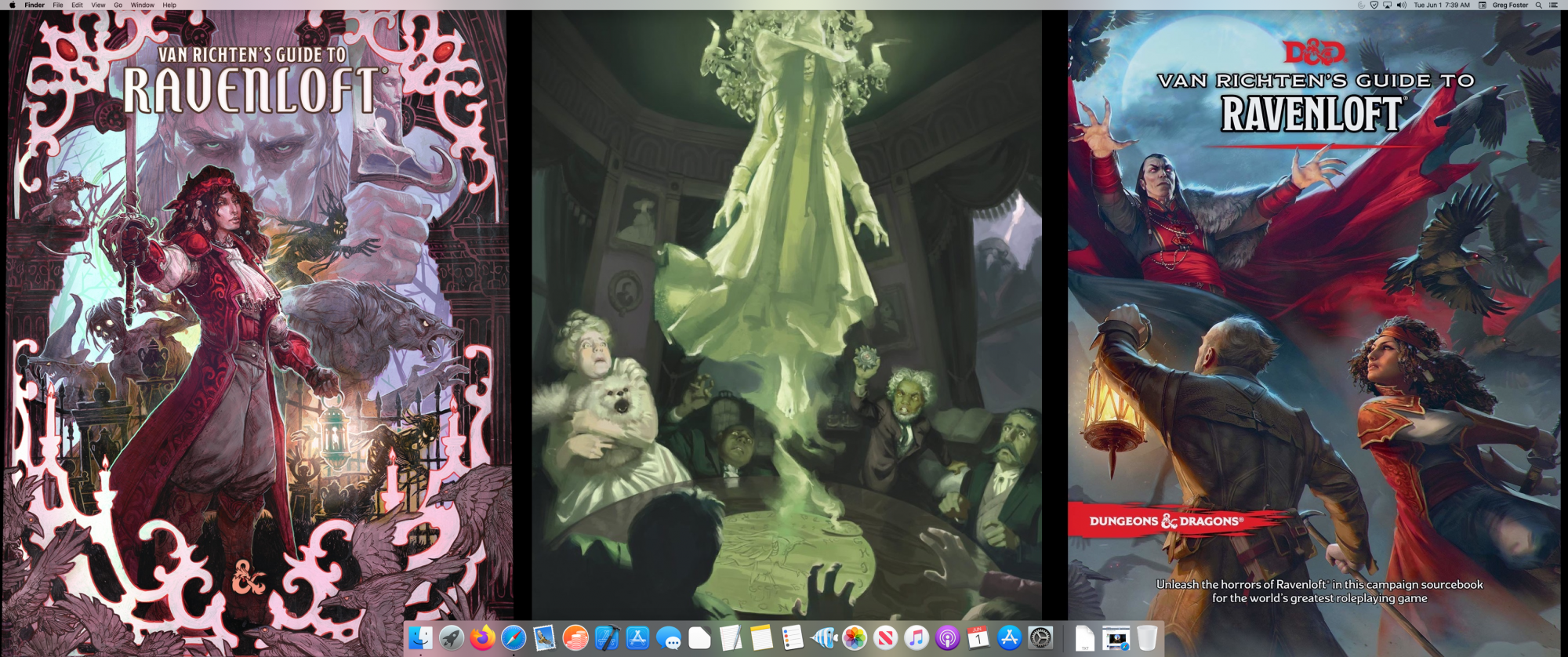Open the round blue App Store icon

[x=1010, y=638]
